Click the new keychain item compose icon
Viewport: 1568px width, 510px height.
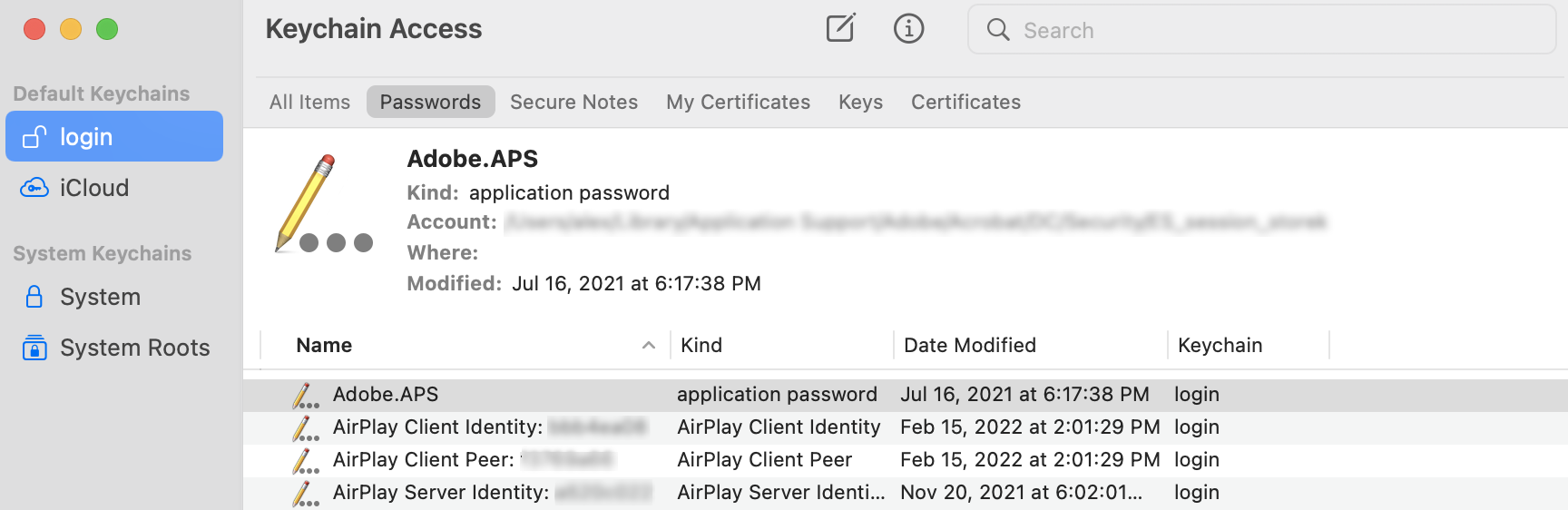tap(840, 28)
